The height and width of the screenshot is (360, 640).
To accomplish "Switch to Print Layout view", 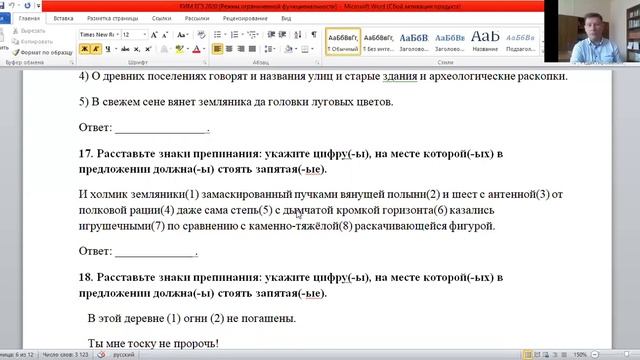I will pyautogui.click(x=528, y=355).
